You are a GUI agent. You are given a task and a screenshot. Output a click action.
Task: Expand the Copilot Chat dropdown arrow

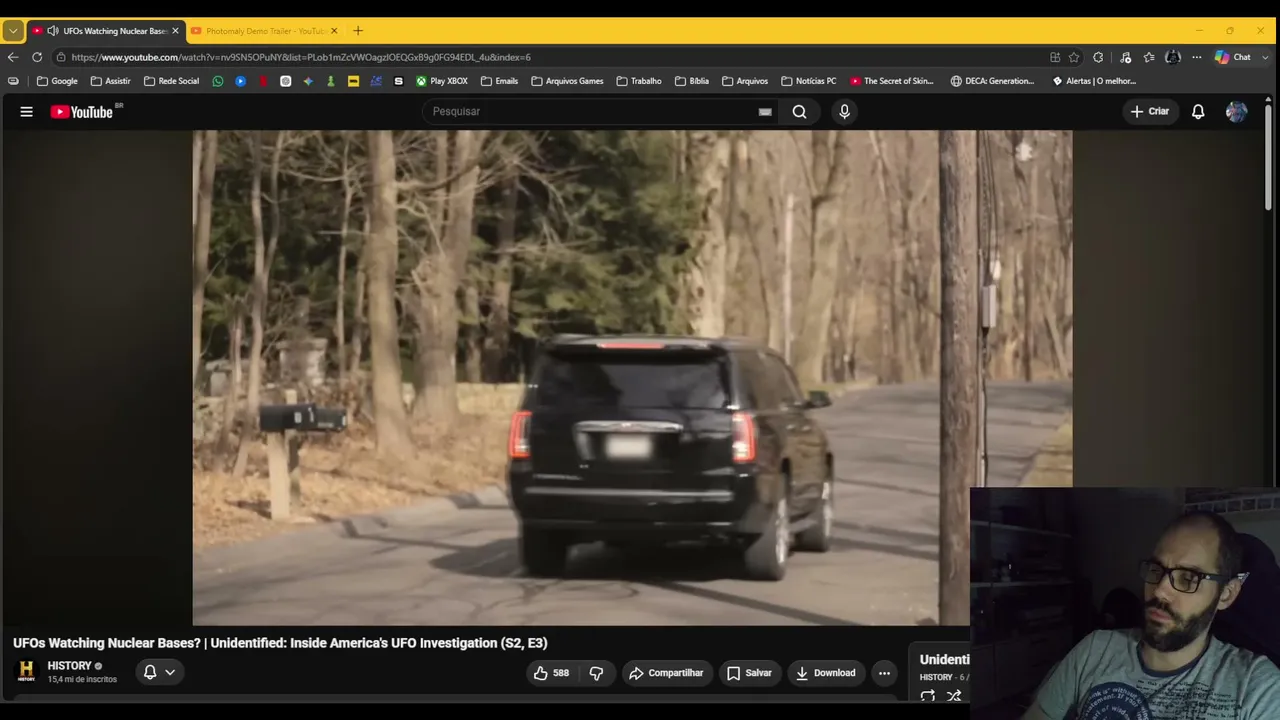1263,57
